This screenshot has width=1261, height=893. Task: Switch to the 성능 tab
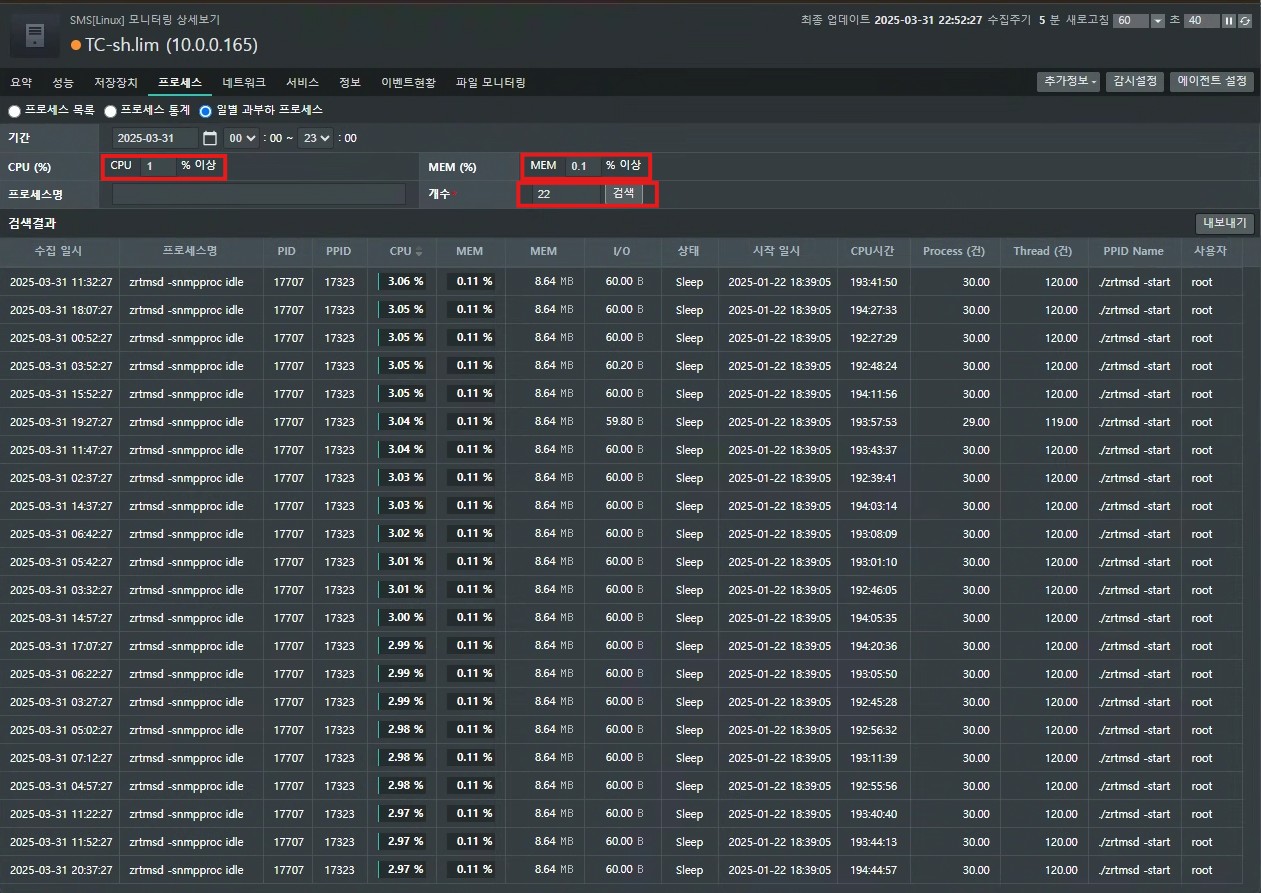(63, 82)
